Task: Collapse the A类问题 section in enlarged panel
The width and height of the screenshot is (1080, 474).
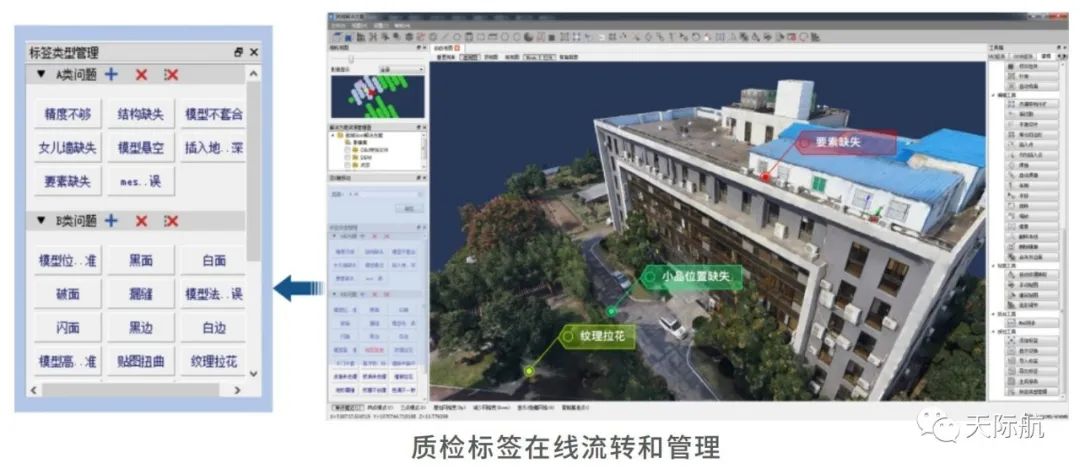Action: [x=41, y=74]
